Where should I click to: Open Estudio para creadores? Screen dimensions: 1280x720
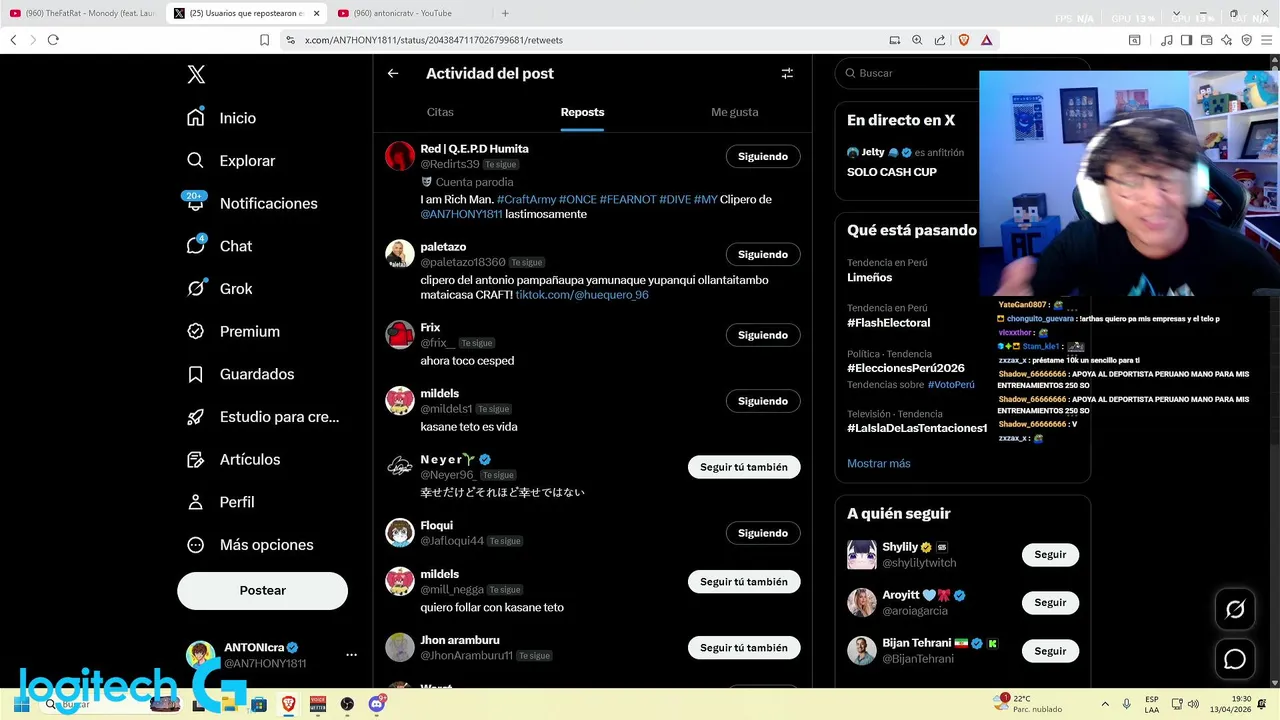tap(262, 417)
